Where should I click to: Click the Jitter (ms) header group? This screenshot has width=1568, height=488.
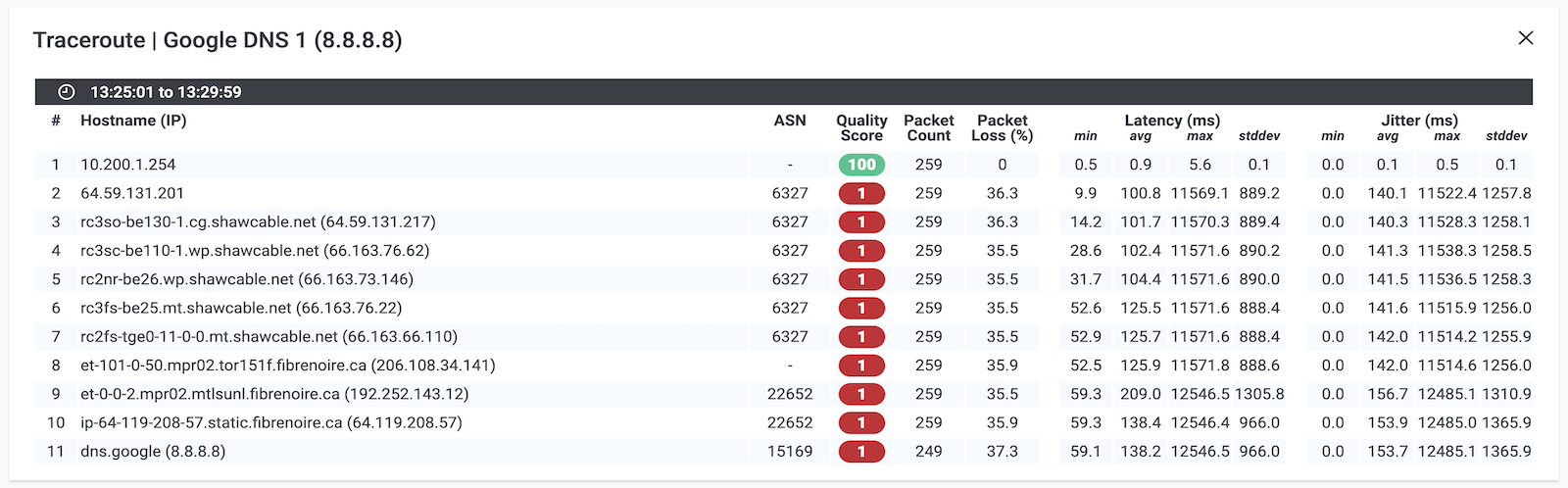(x=1419, y=121)
